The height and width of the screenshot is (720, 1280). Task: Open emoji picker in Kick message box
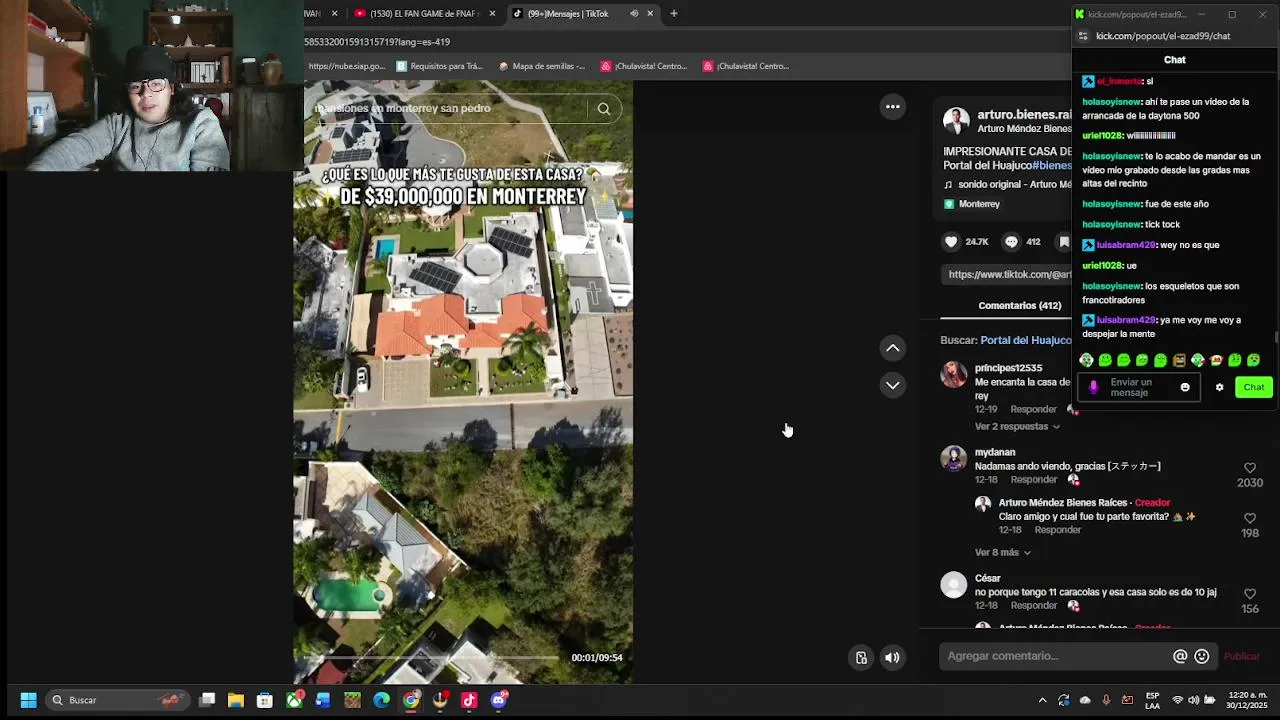pos(1185,387)
